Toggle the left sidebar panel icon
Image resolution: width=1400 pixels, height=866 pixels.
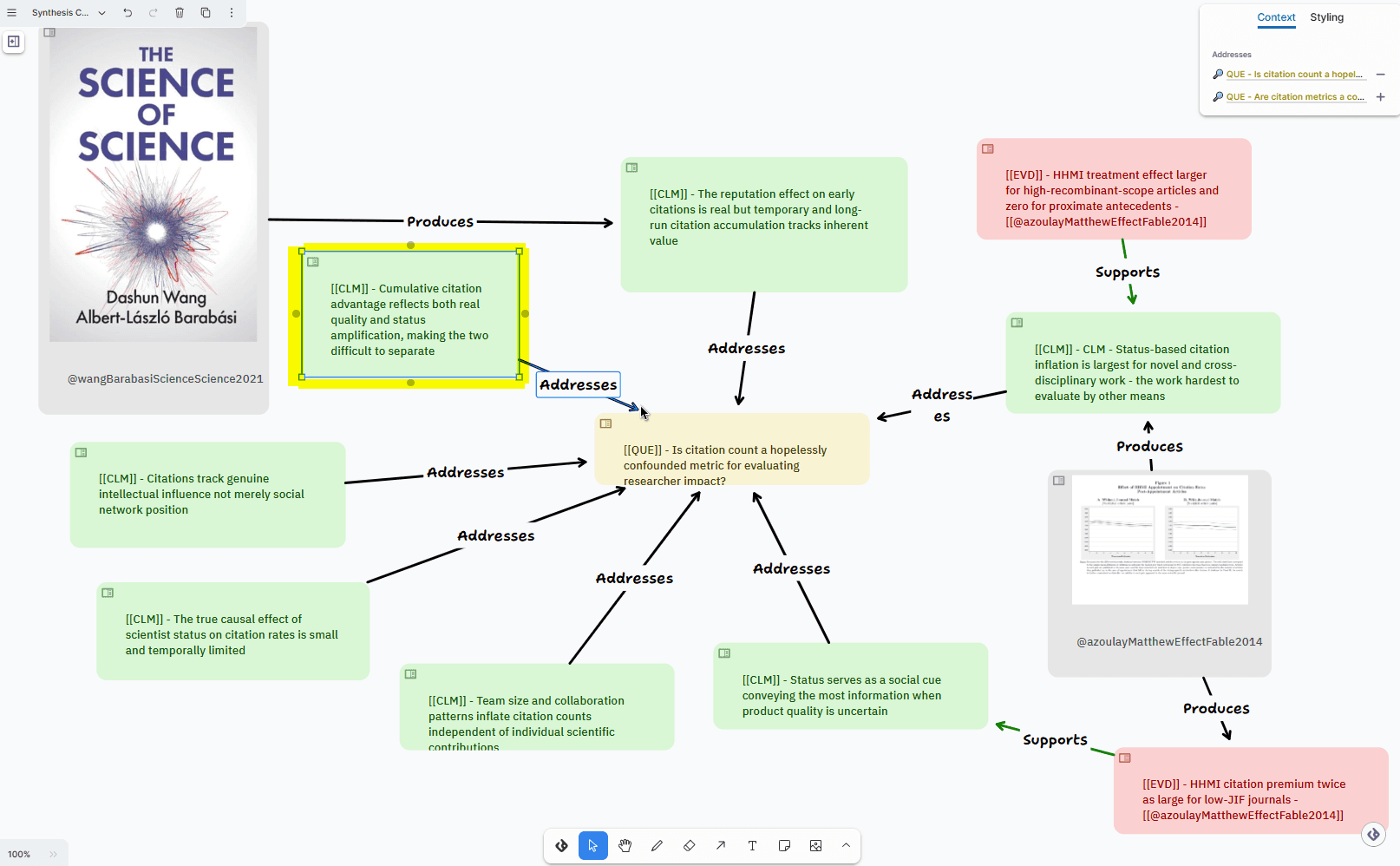(13, 41)
